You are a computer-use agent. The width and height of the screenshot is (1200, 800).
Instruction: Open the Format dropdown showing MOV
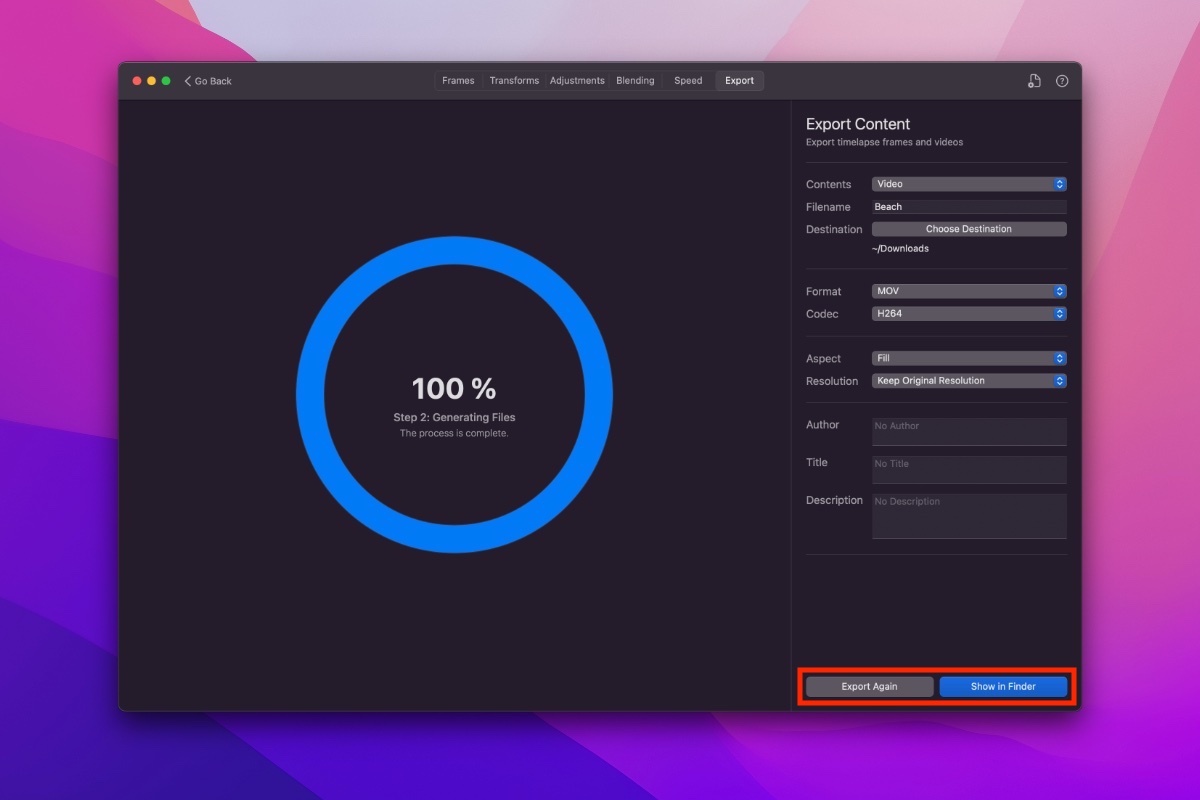(x=969, y=291)
